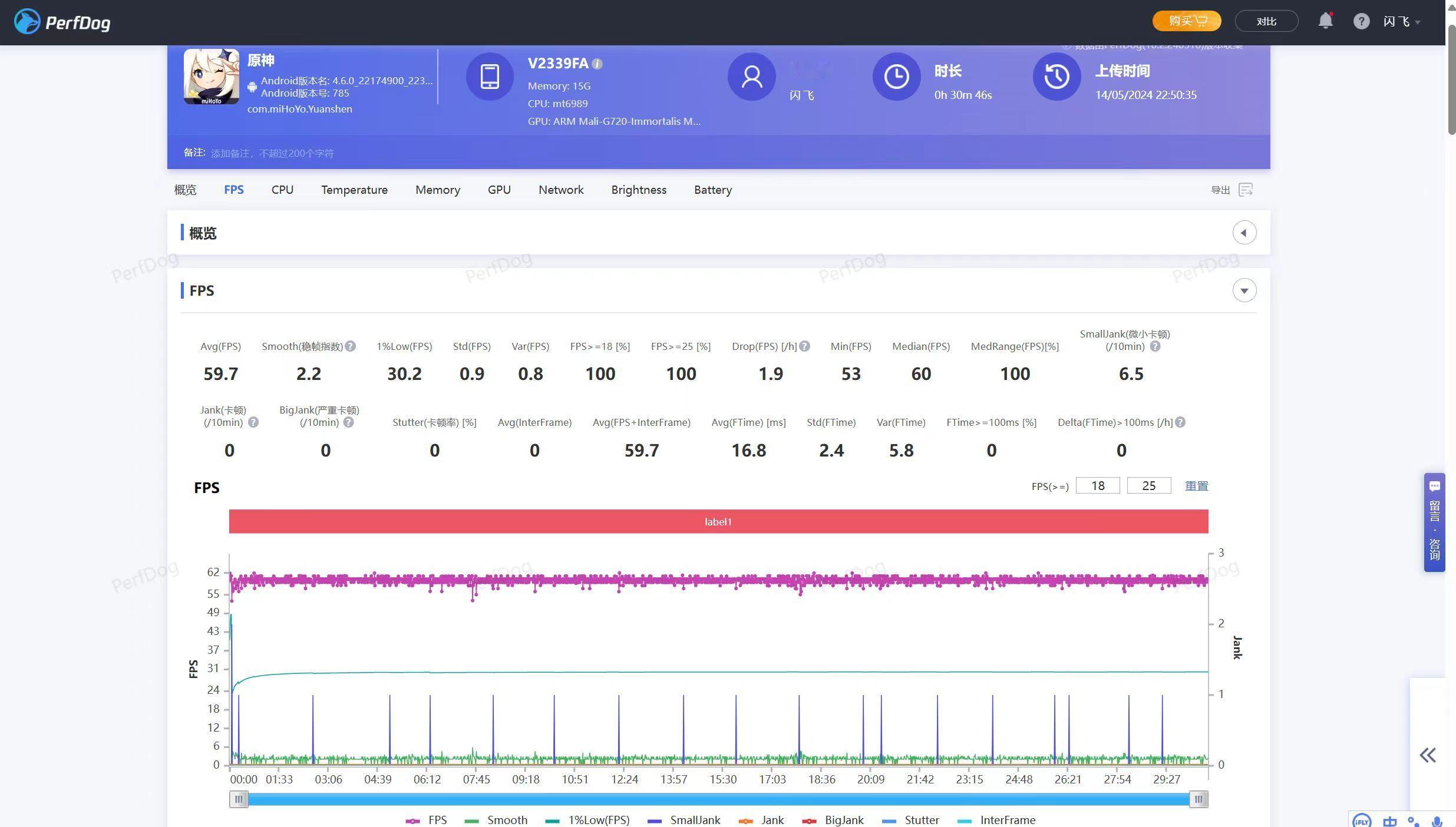Click the Genshin app thumbnail
1456x827 pixels.
(x=212, y=77)
